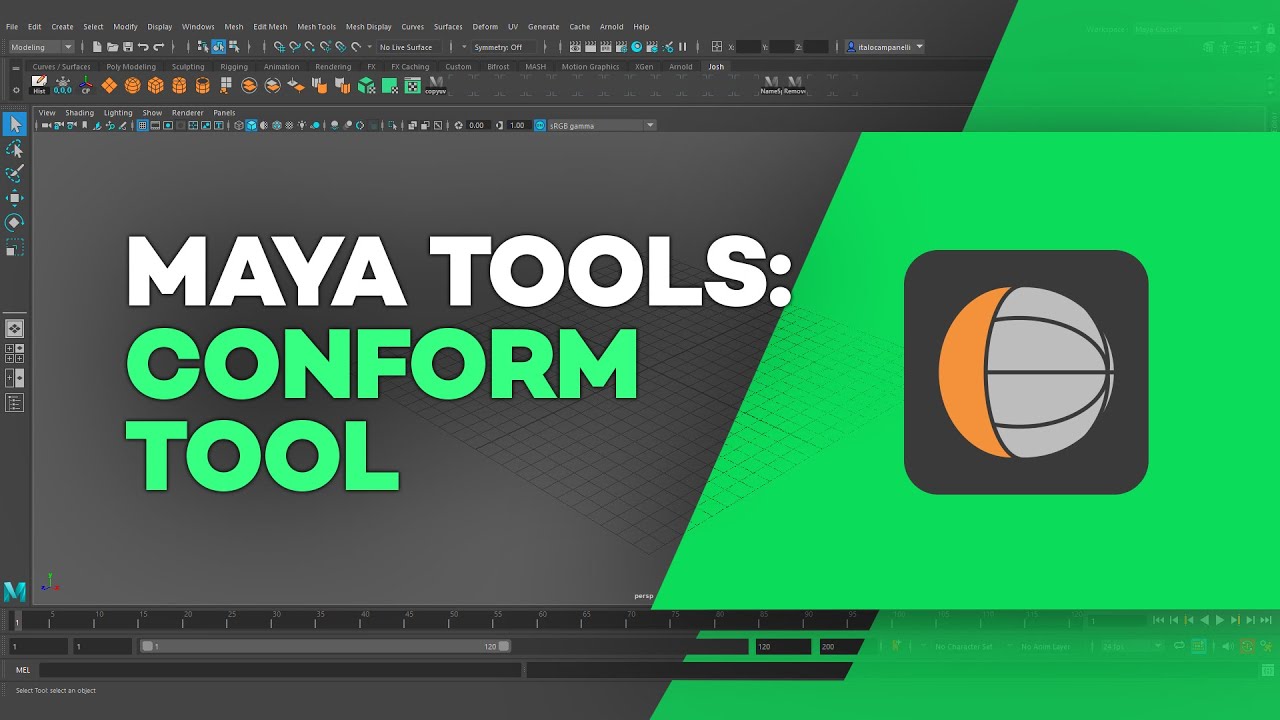Screen dimensions: 1280x720
Task: Click the Maya M logo icon
Action: pos(15,591)
